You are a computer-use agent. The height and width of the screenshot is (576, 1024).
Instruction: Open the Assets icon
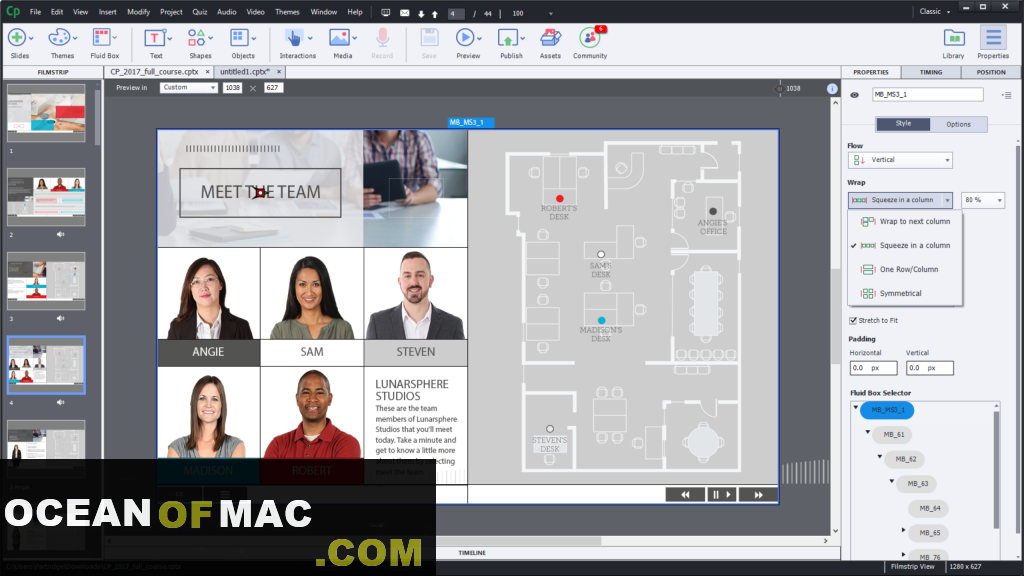click(551, 38)
